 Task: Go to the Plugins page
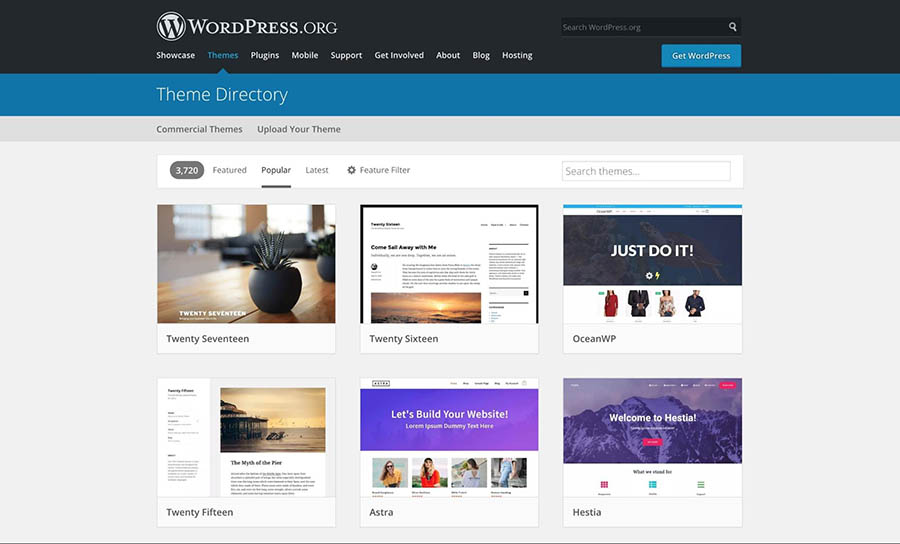pyautogui.click(x=265, y=55)
